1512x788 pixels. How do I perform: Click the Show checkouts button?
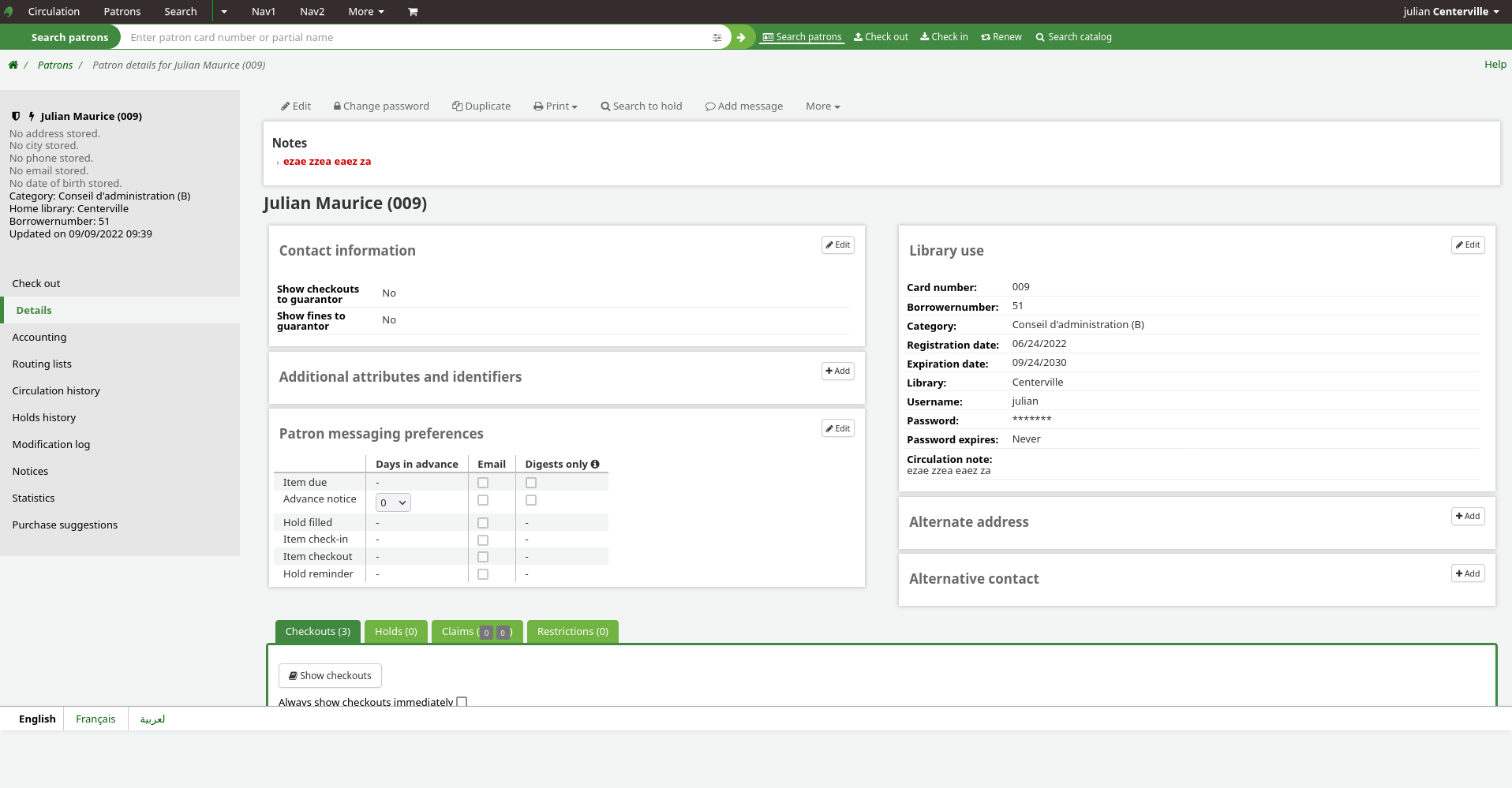pyautogui.click(x=330, y=675)
